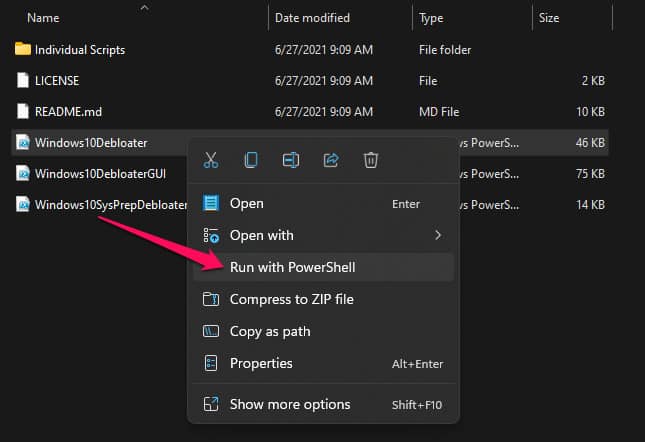
Task: Sort by the Type column header
Action: pyautogui.click(x=431, y=18)
